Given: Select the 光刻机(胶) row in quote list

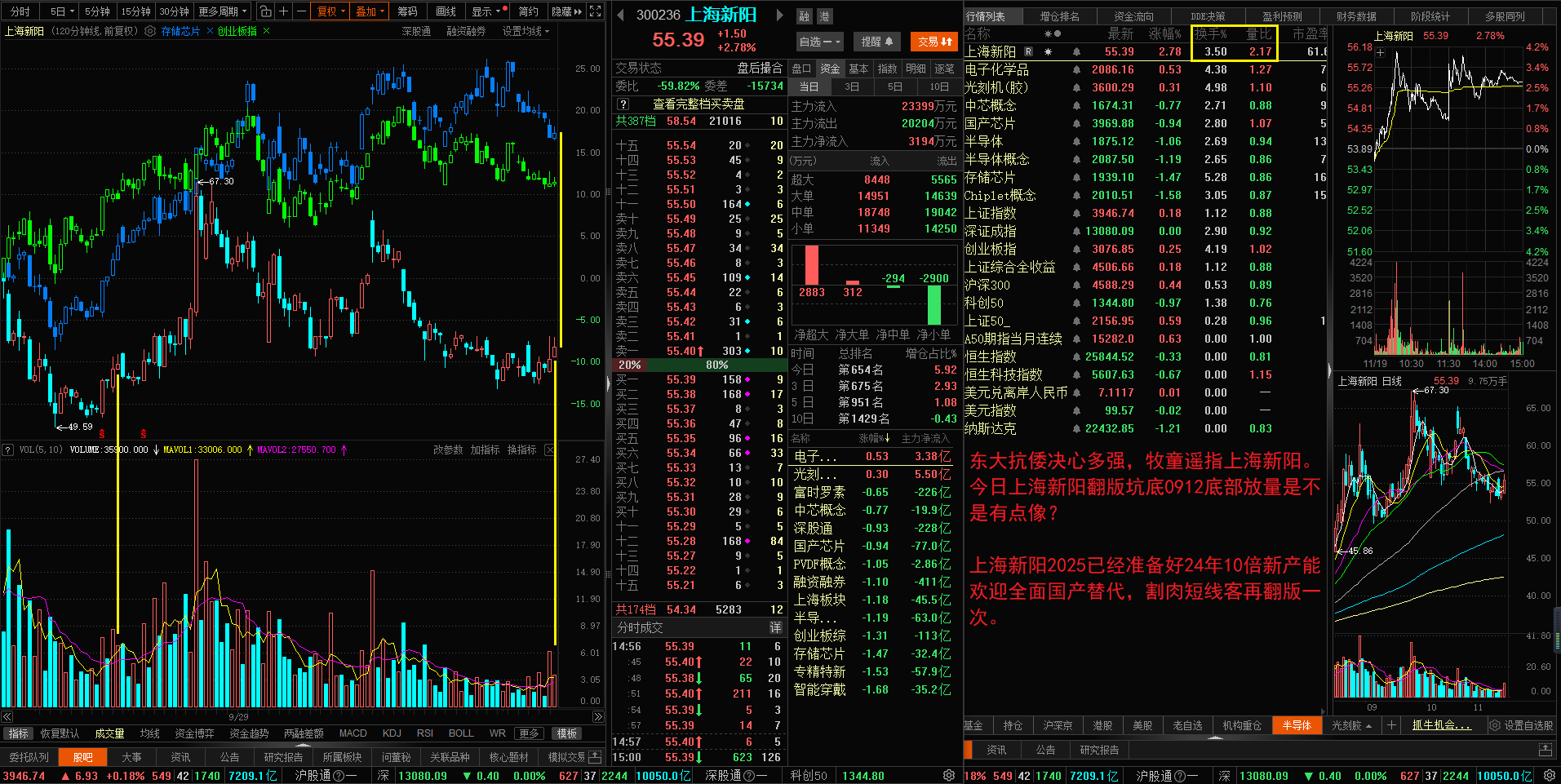Looking at the screenshot, I should tap(1145, 87).
